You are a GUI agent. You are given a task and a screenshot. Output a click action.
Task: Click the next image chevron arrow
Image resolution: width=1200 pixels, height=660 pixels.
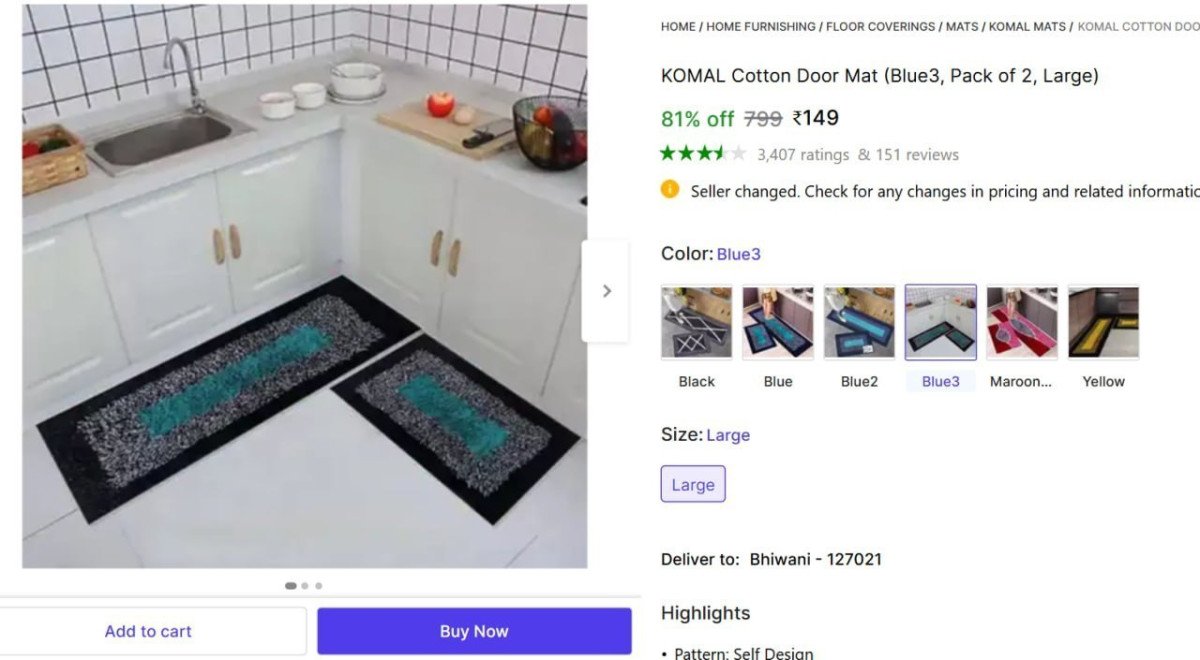coord(606,291)
